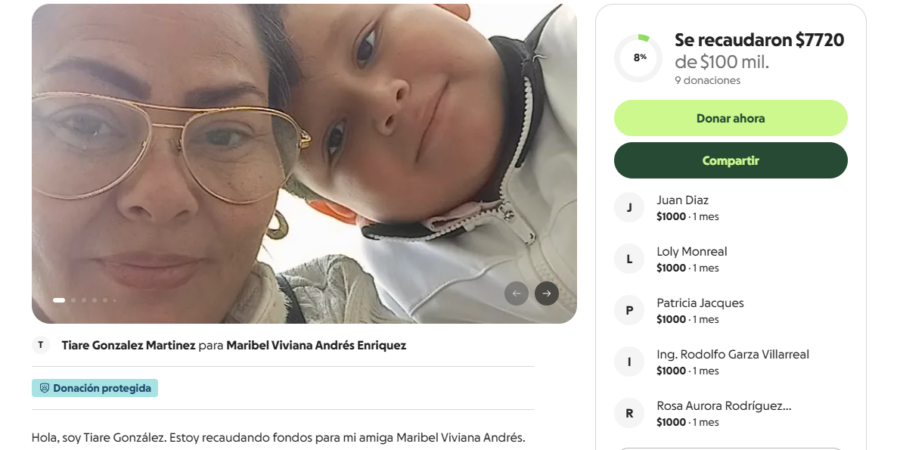This screenshot has height=450, width=900.
Task: Open organizer Tiare Gonzalez Martinez name
Action: coord(129,346)
